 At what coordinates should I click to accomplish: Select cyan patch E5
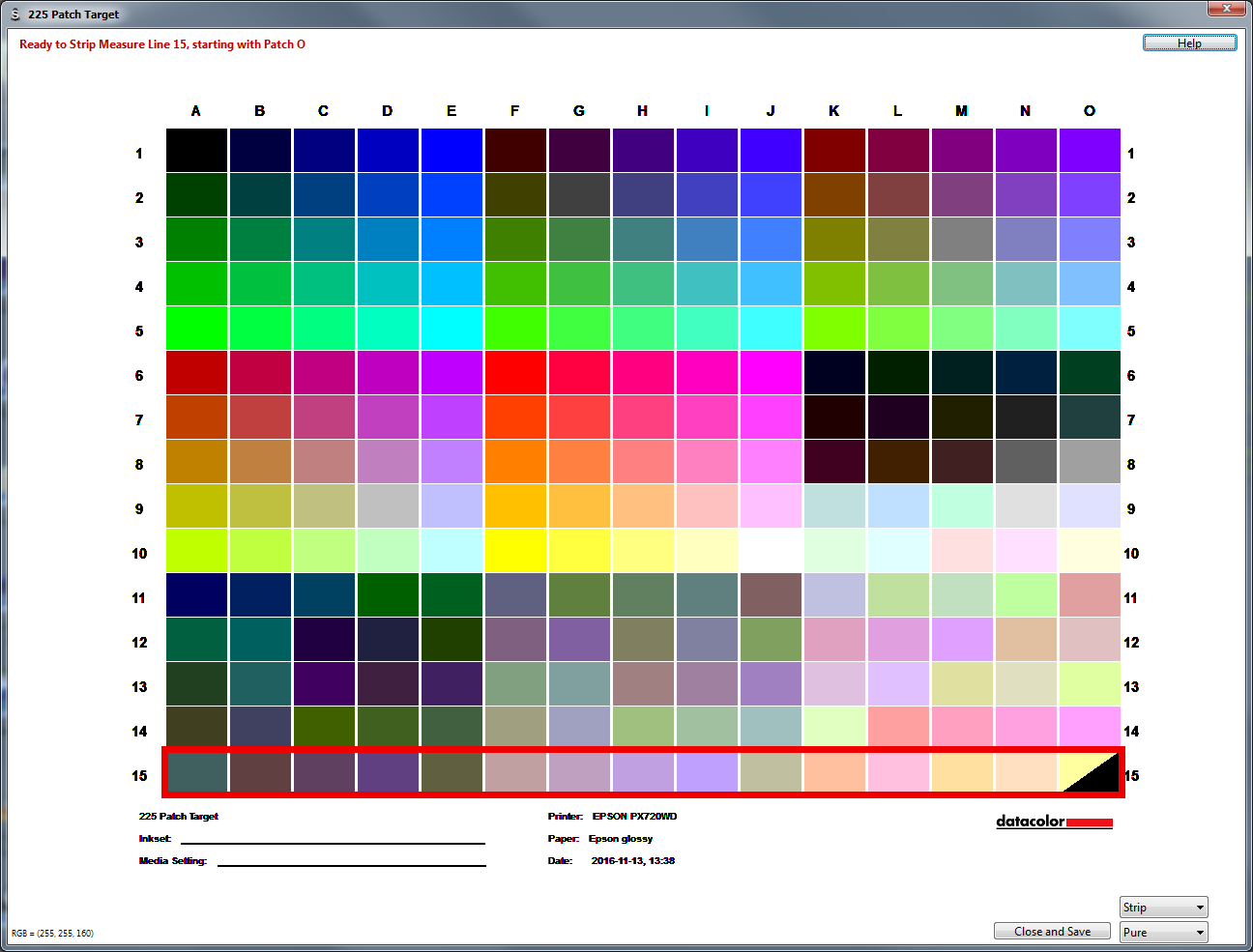[x=452, y=329]
